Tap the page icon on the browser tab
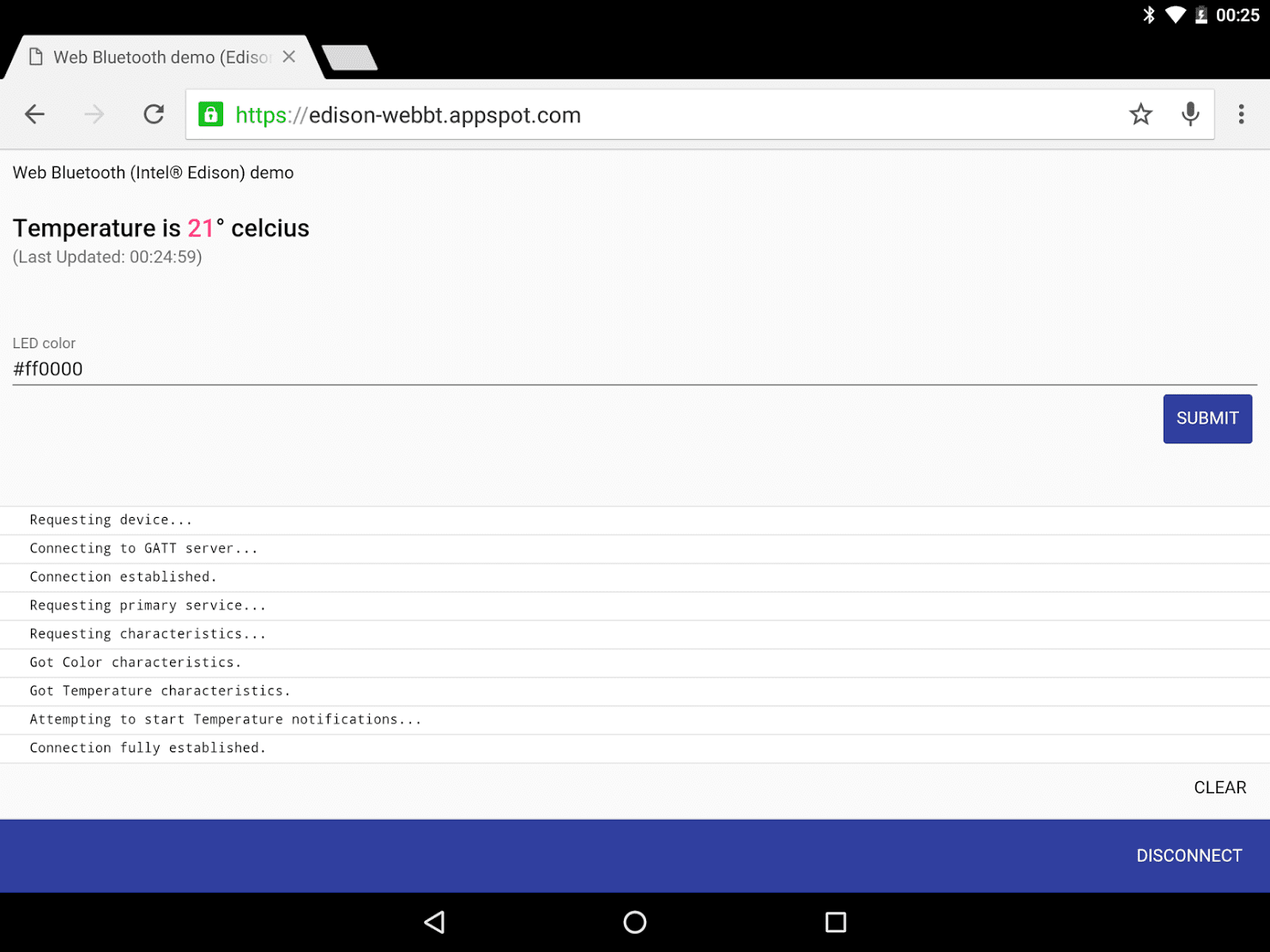Image resolution: width=1270 pixels, height=952 pixels. coord(36,56)
